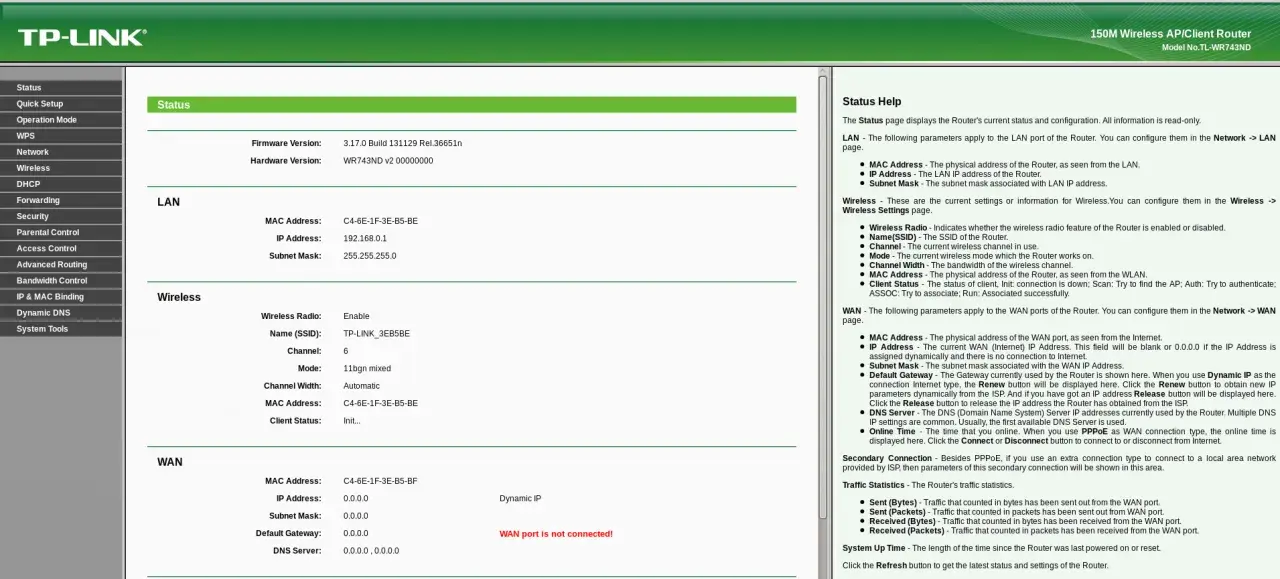Click the Secondary Connection help entry
The height and width of the screenshot is (579, 1280).
tap(1059, 463)
